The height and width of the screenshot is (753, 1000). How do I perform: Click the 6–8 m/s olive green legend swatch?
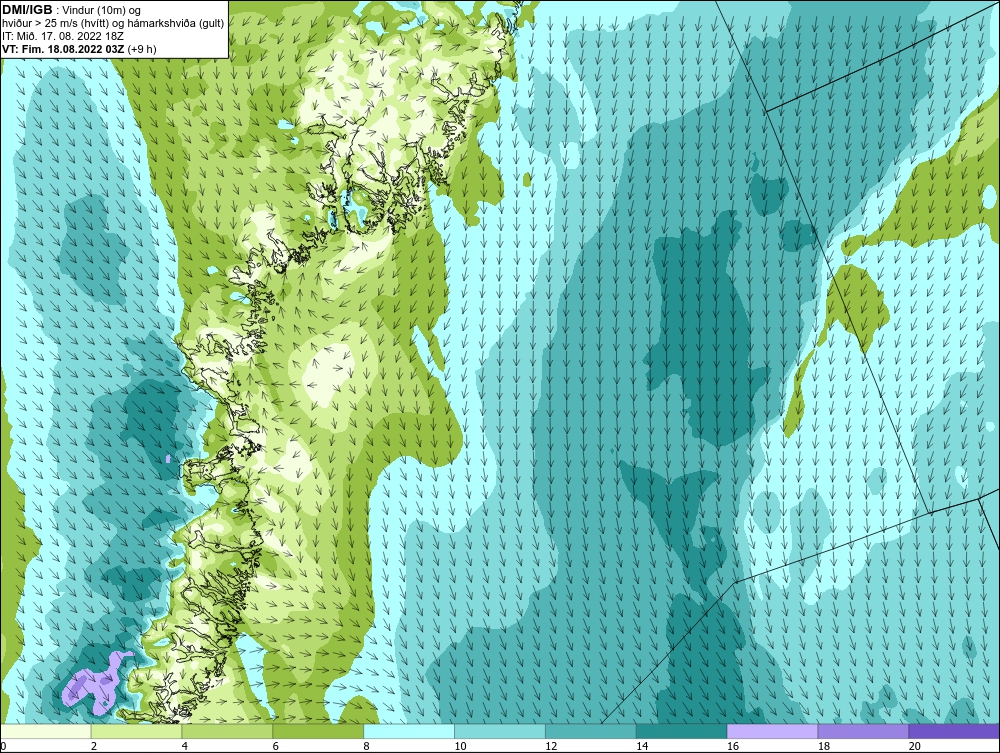[x=318, y=731]
